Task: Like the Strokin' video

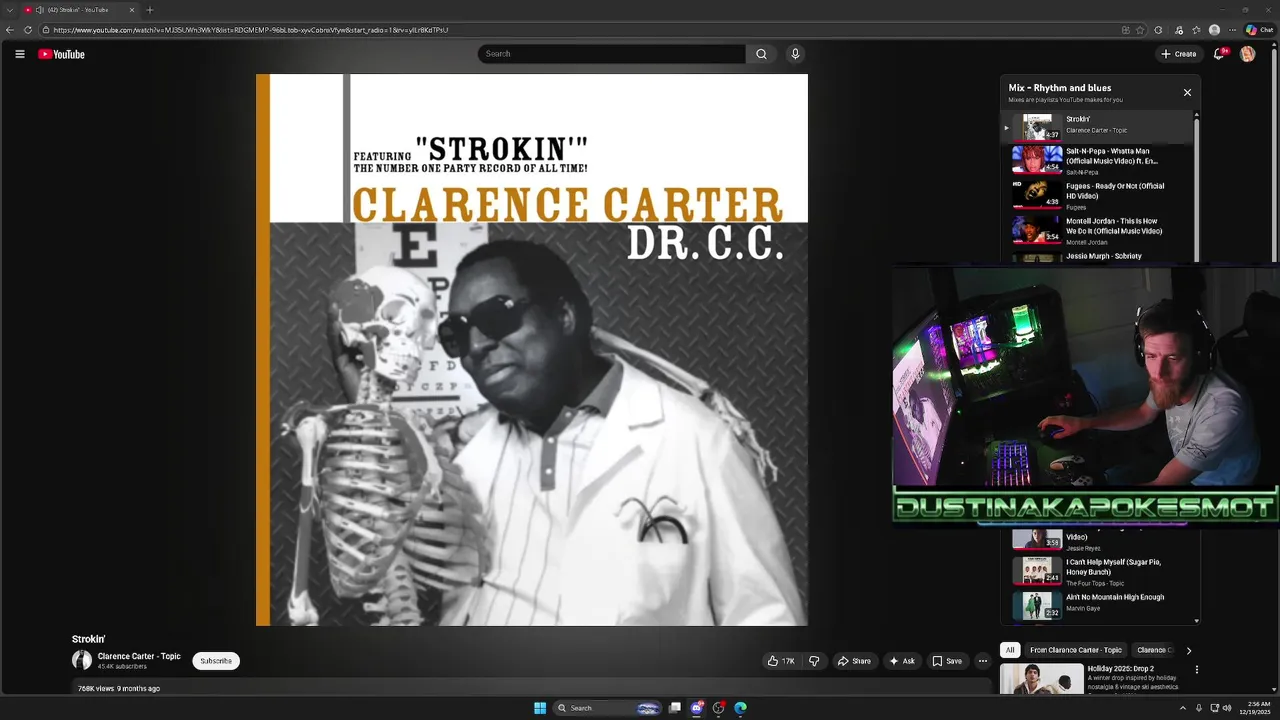Action: [781, 661]
